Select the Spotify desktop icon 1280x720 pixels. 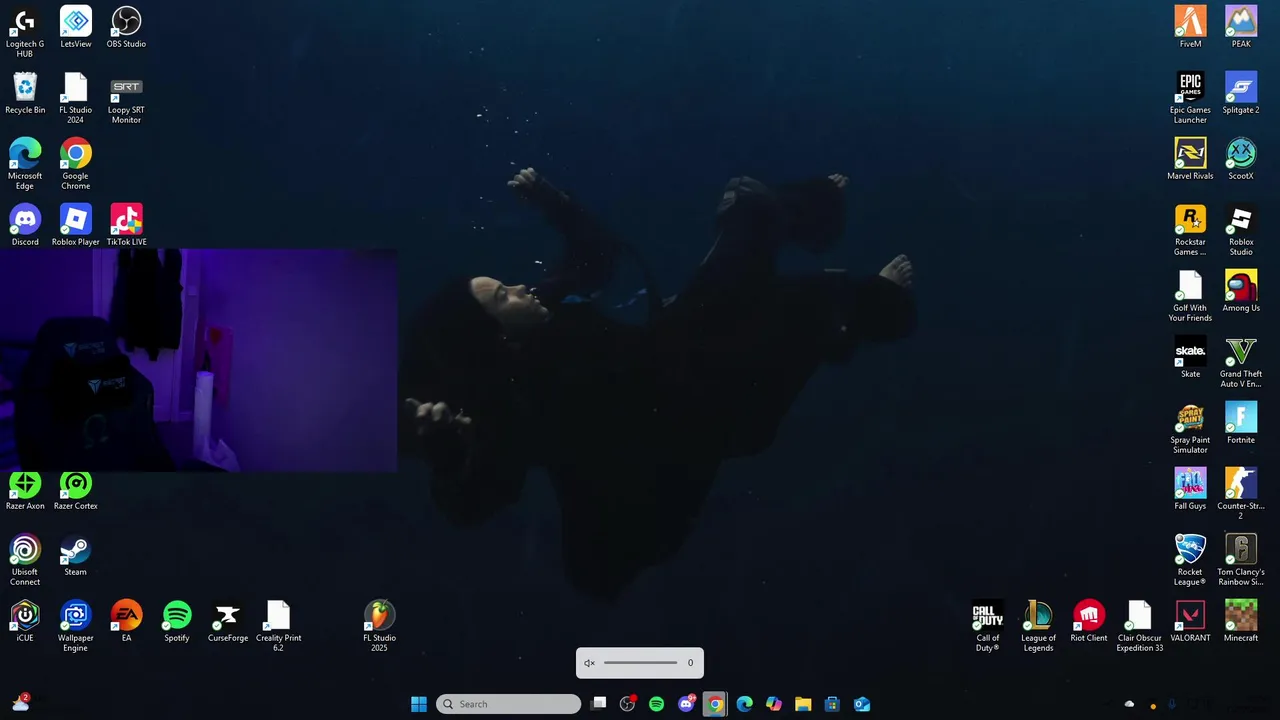(x=177, y=621)
